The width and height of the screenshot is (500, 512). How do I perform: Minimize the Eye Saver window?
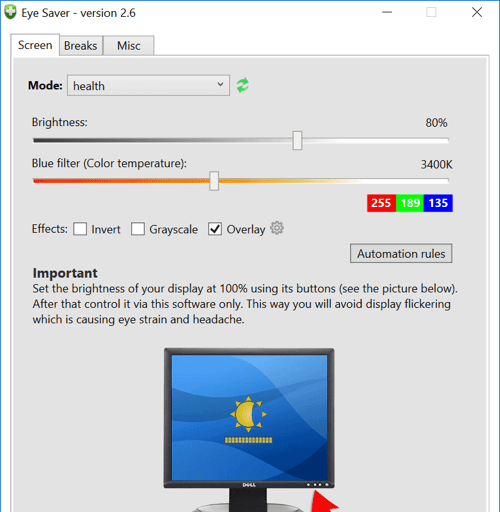(387, 12)
